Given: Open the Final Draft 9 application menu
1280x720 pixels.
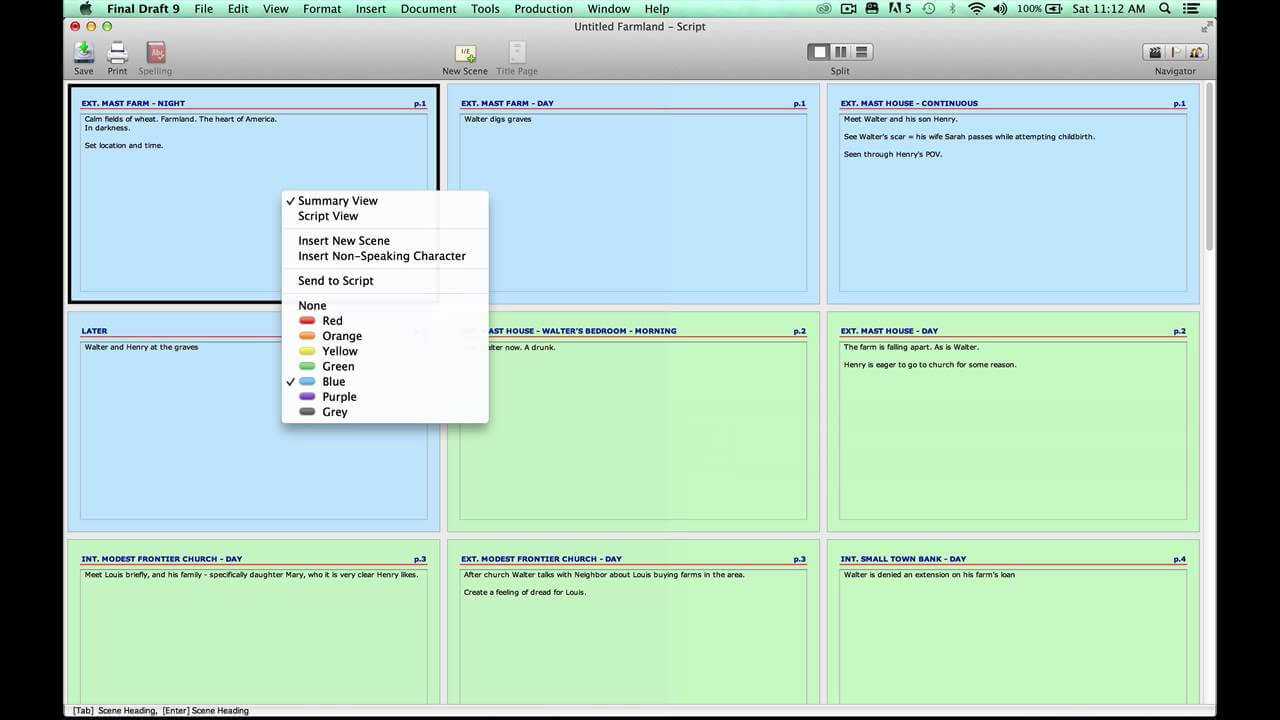Looking at the screenshot, I should [143, 9].
